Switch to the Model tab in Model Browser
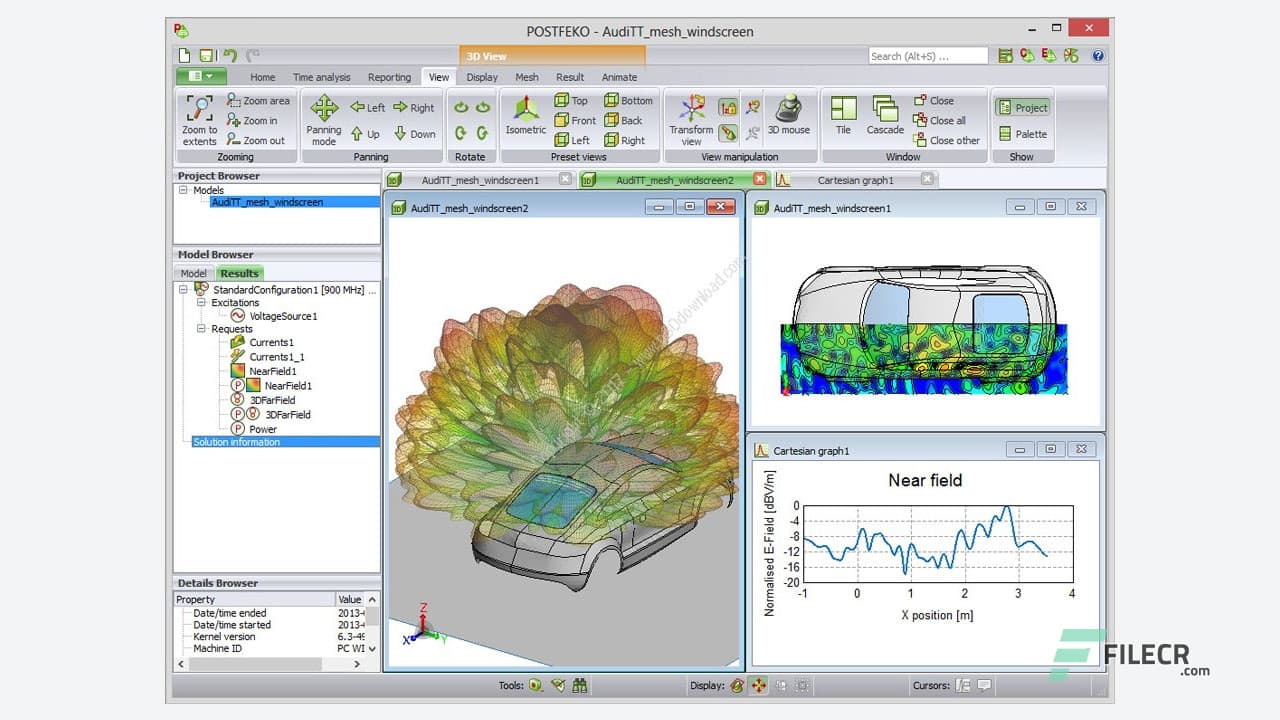Viewport: 1280px width, 720px height. pyautogui.click(x=193, y=273)
